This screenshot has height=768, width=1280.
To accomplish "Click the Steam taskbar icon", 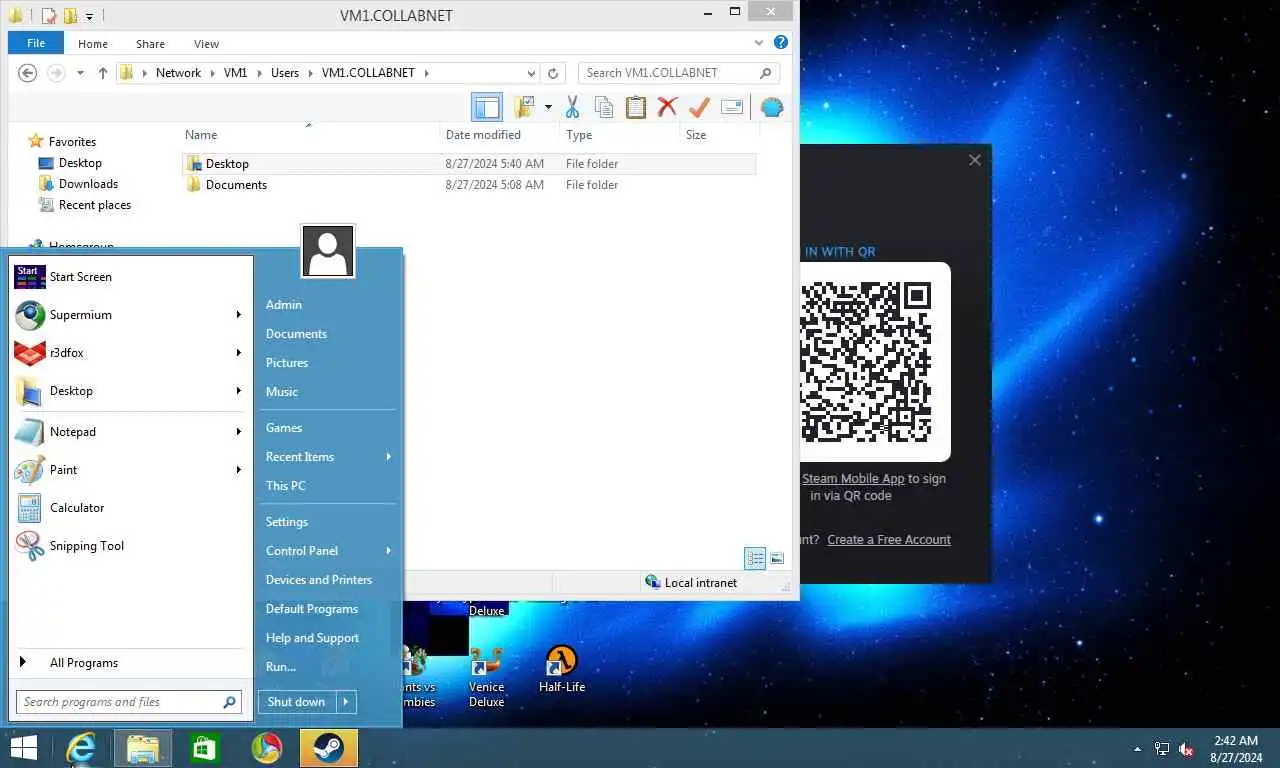I will pos(328,748).
